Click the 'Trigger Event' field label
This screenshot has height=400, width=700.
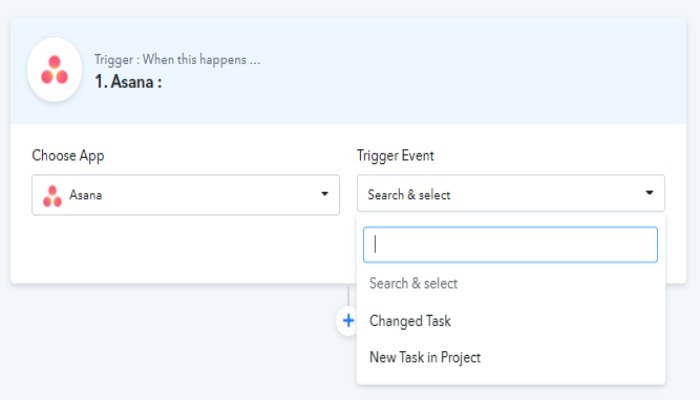click(395, 155)
